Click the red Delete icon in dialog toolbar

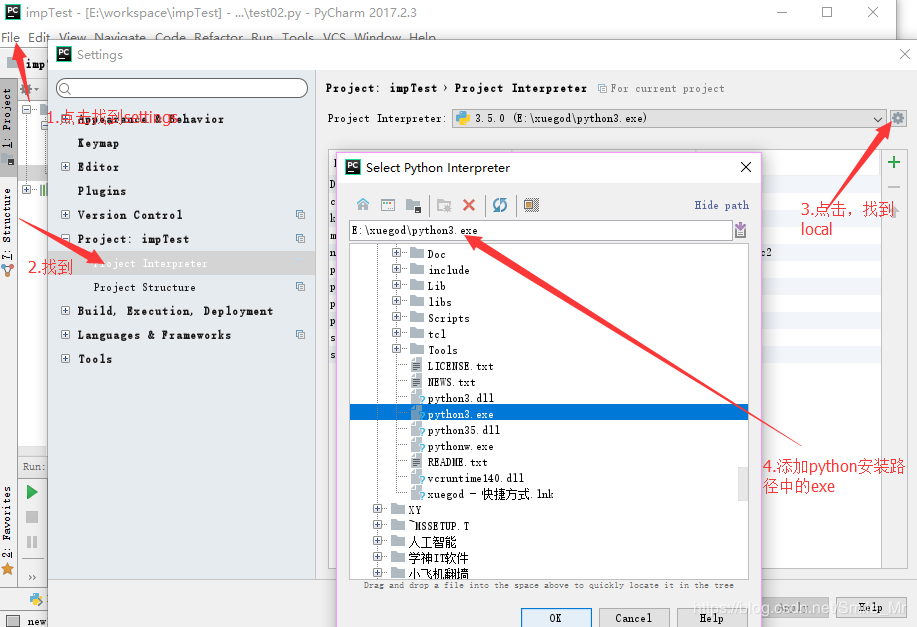(x=469, y=205)
